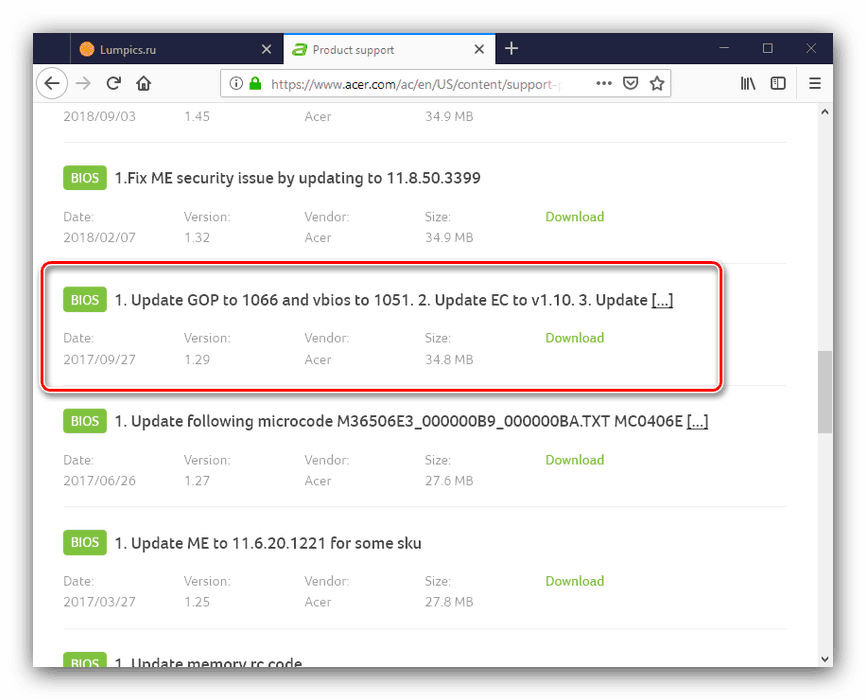This screenshot has width=866, height=700.
Task: Select the Product support tab
Action: (389, 49)
